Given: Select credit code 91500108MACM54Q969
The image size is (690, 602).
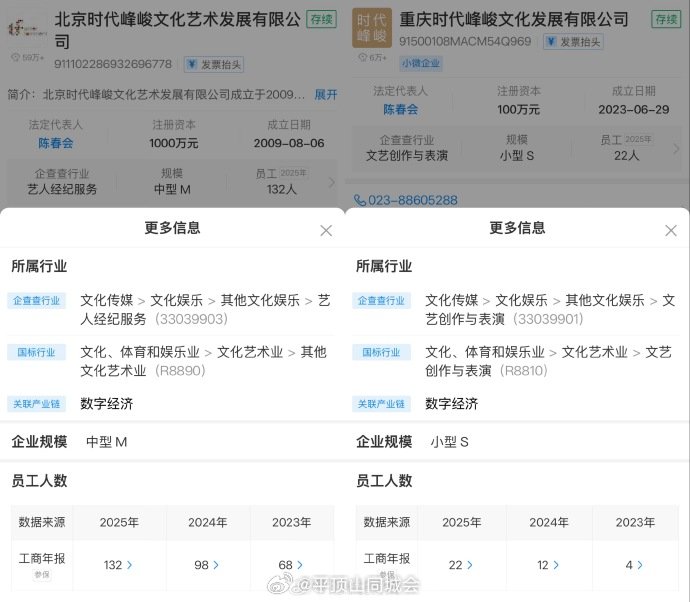Looking at the screenshot, I should pos(465,41).
